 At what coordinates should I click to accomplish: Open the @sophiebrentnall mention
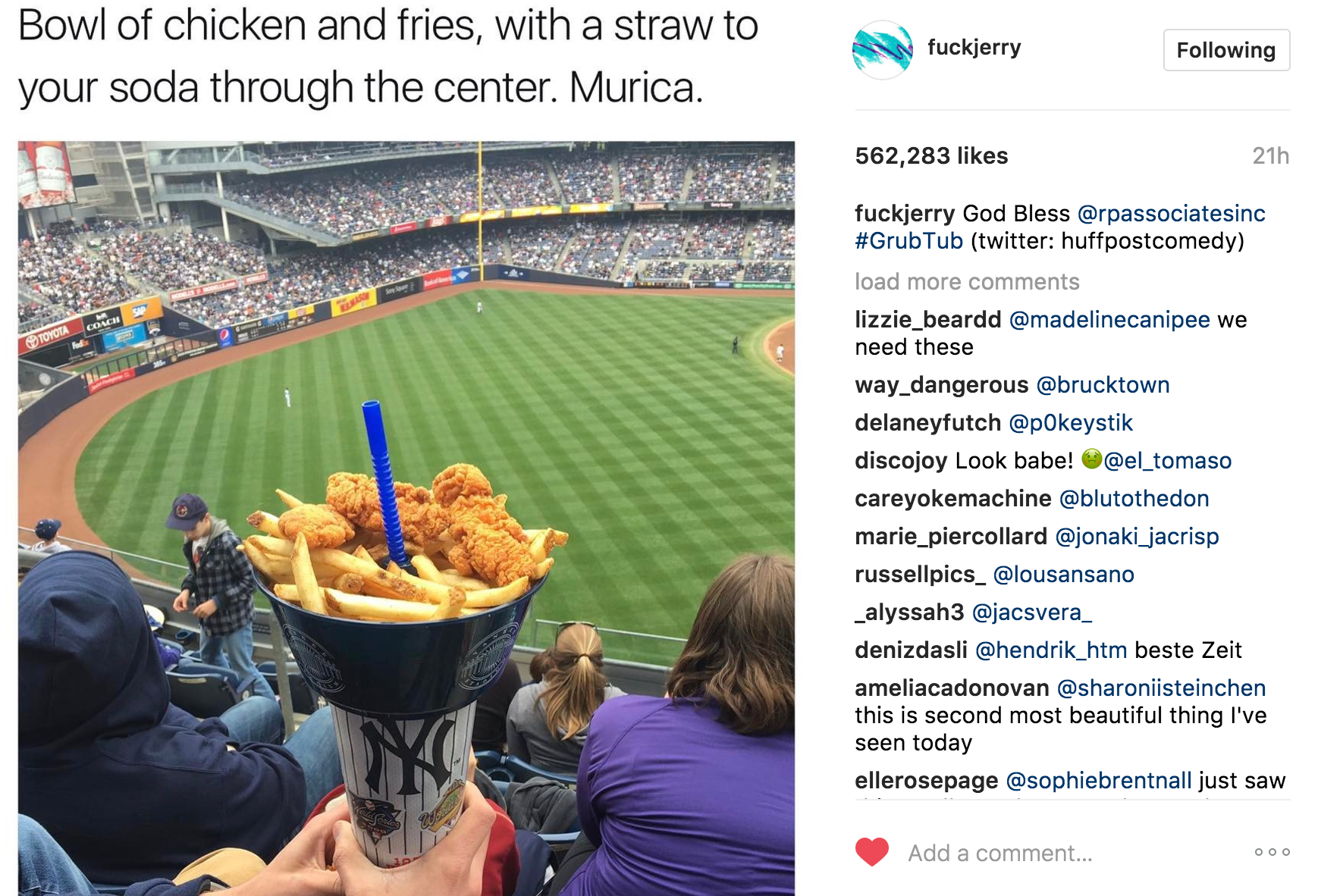click(1098, 781)
